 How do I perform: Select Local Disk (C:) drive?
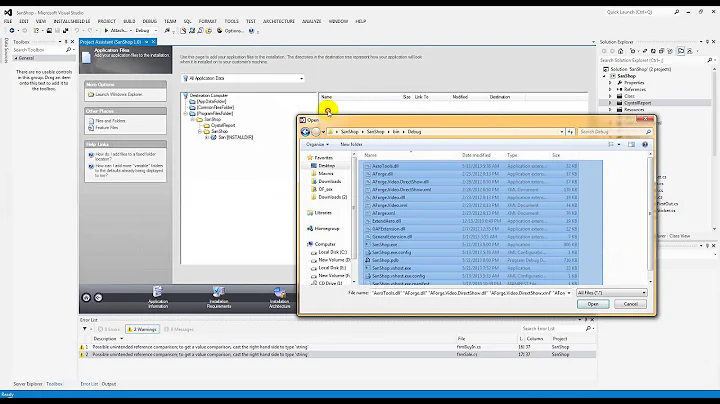(332, 252)
